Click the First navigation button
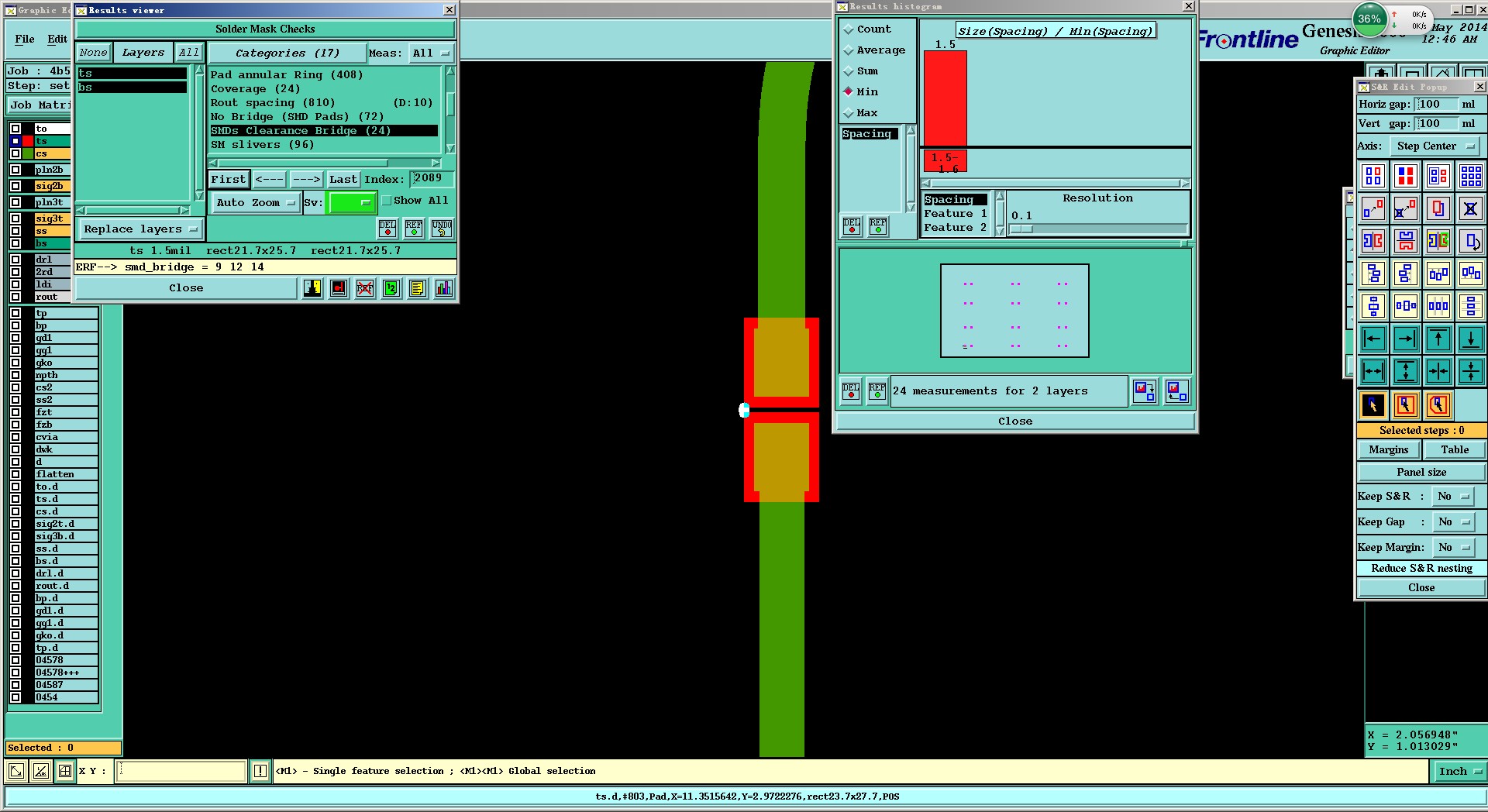This screenshot has height=812, width=1488. click(228, 180)
